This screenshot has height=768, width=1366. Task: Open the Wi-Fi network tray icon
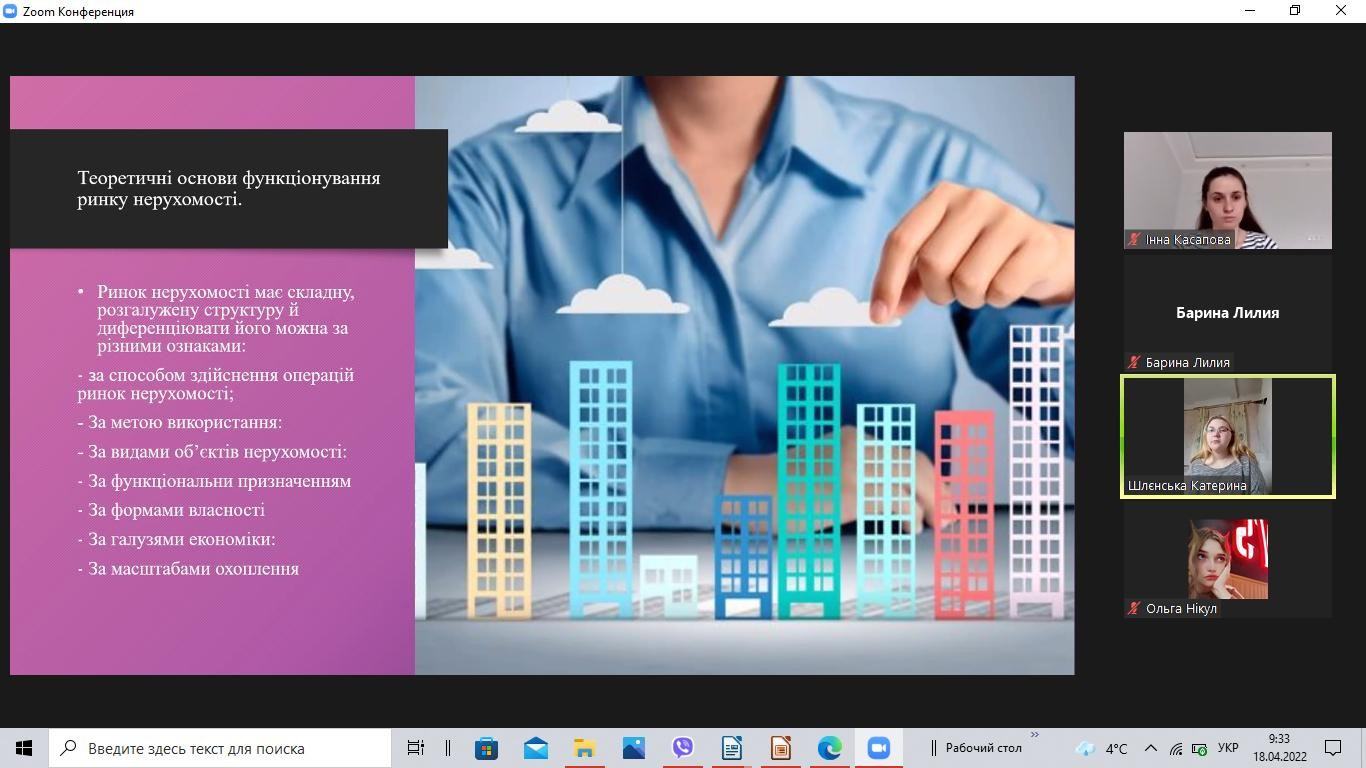(x=1176, y=748)
